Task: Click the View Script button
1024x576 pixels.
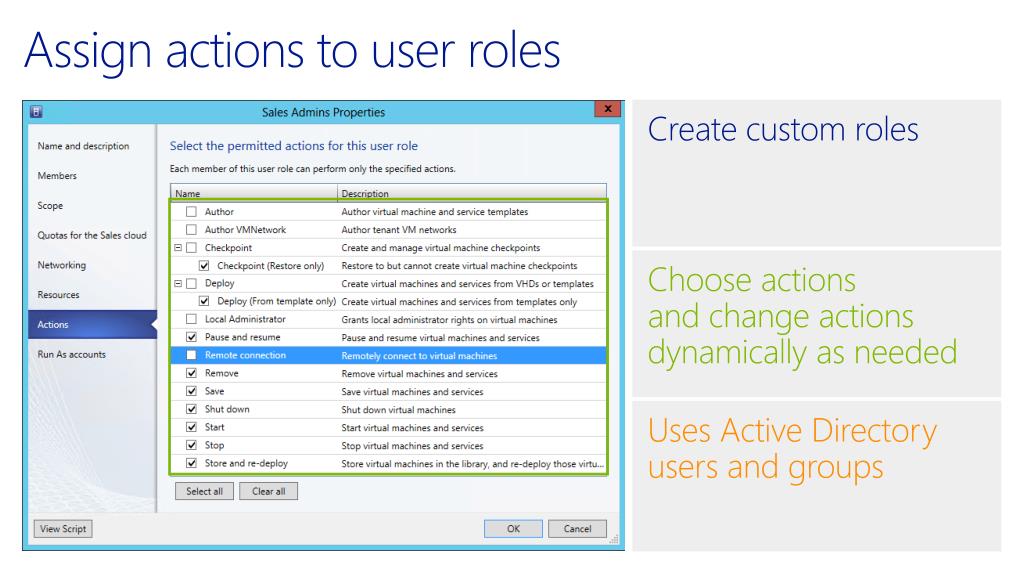Action: click(x=63, y=529)
